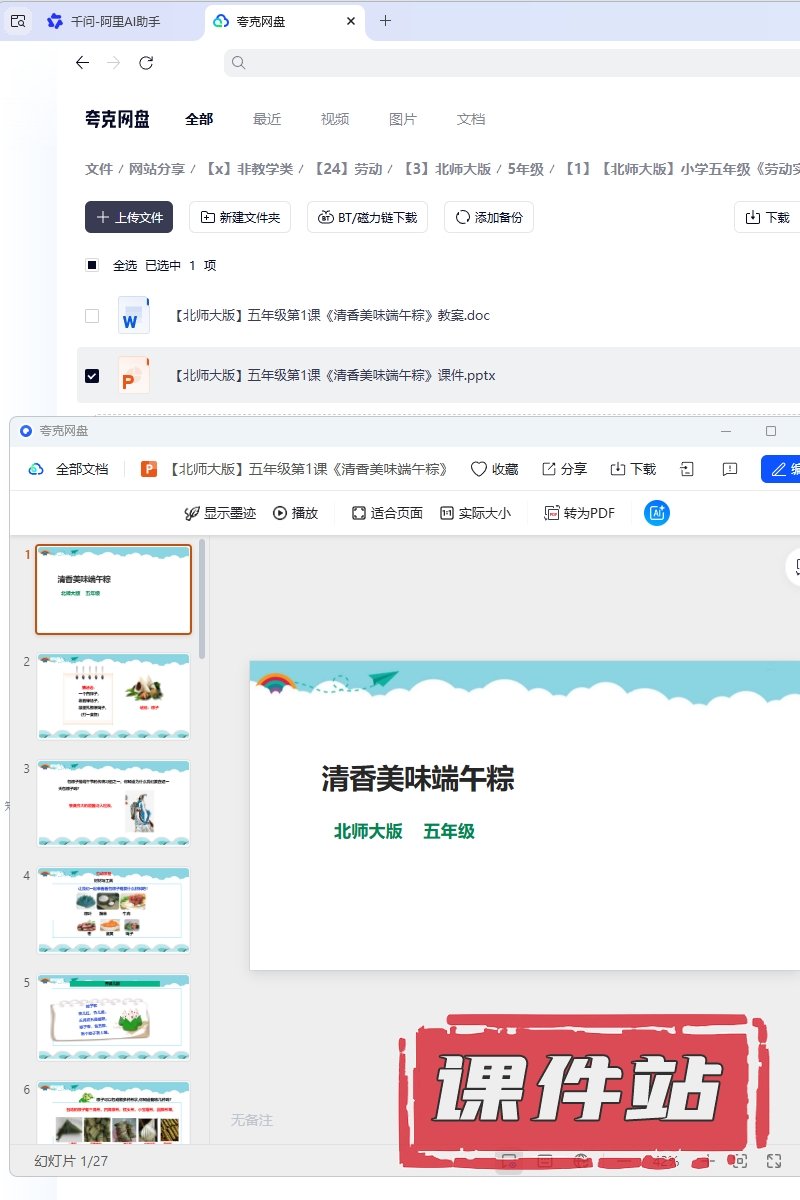The width and height of the screenshot is (800, 1200).
Task: Start slideshow with 播放 button
Action: click(295, 513)
